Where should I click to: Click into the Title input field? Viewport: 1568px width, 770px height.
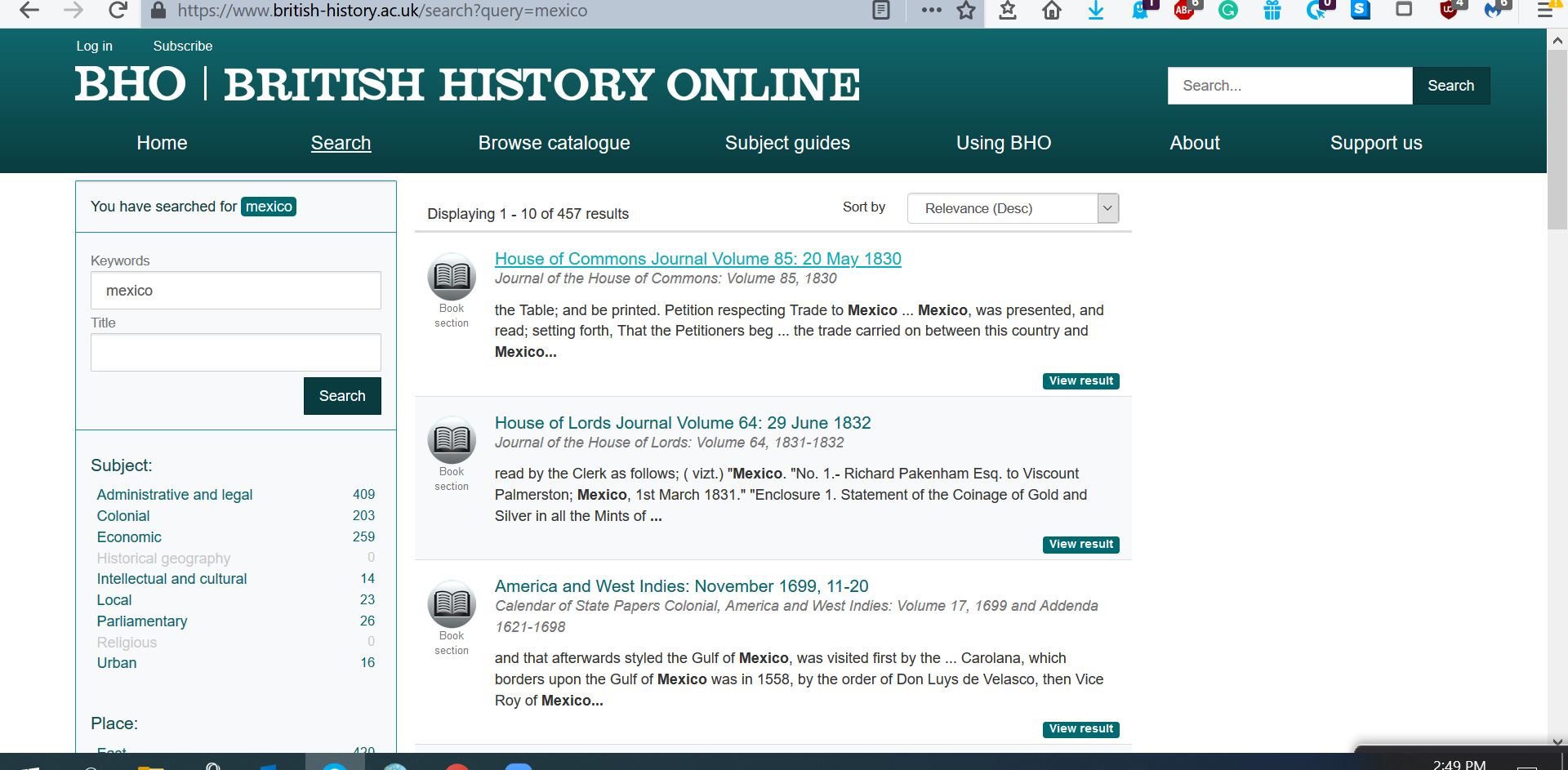pos(236,353)
